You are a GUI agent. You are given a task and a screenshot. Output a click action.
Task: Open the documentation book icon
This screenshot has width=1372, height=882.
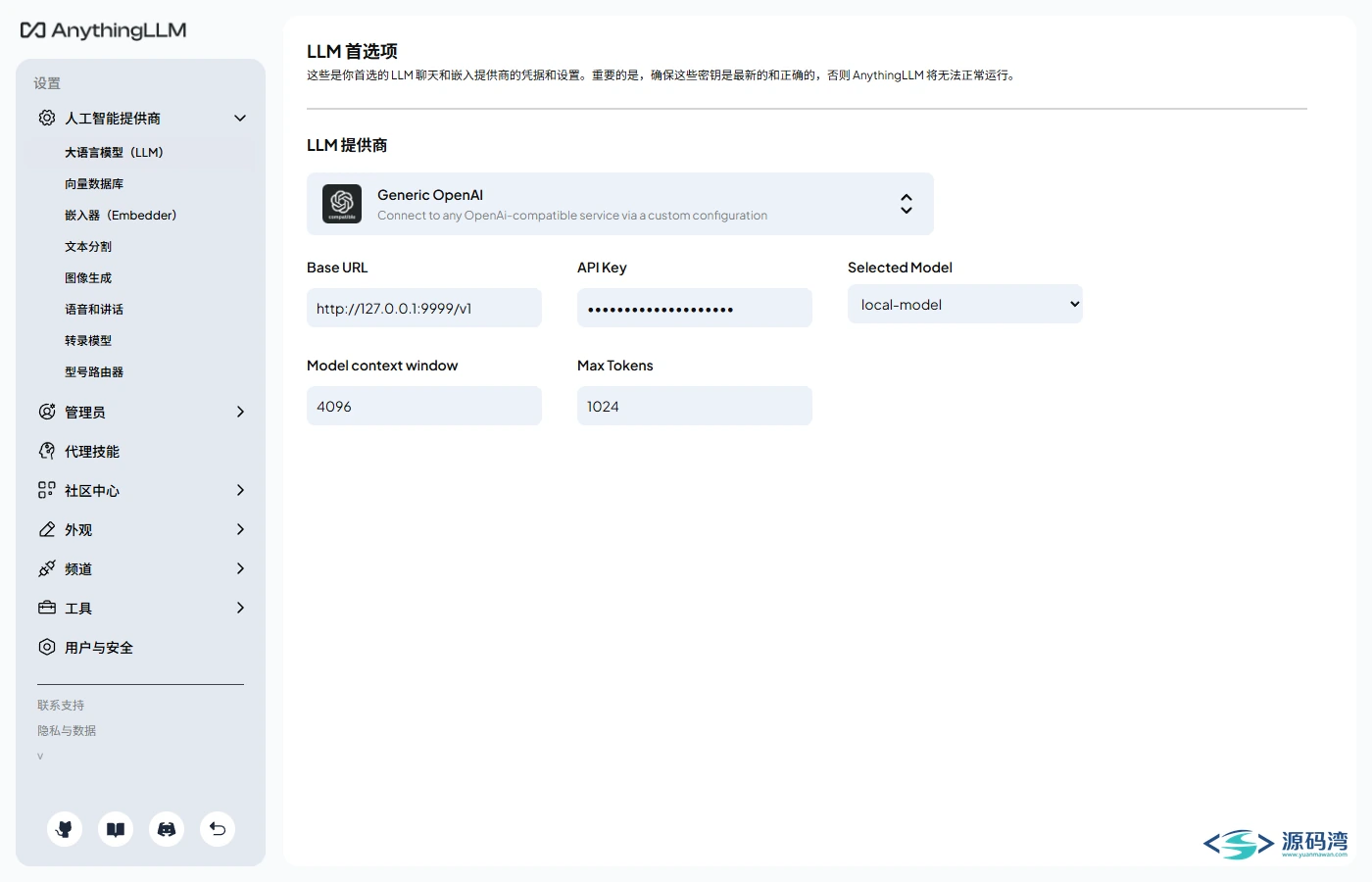pos(116,829)
